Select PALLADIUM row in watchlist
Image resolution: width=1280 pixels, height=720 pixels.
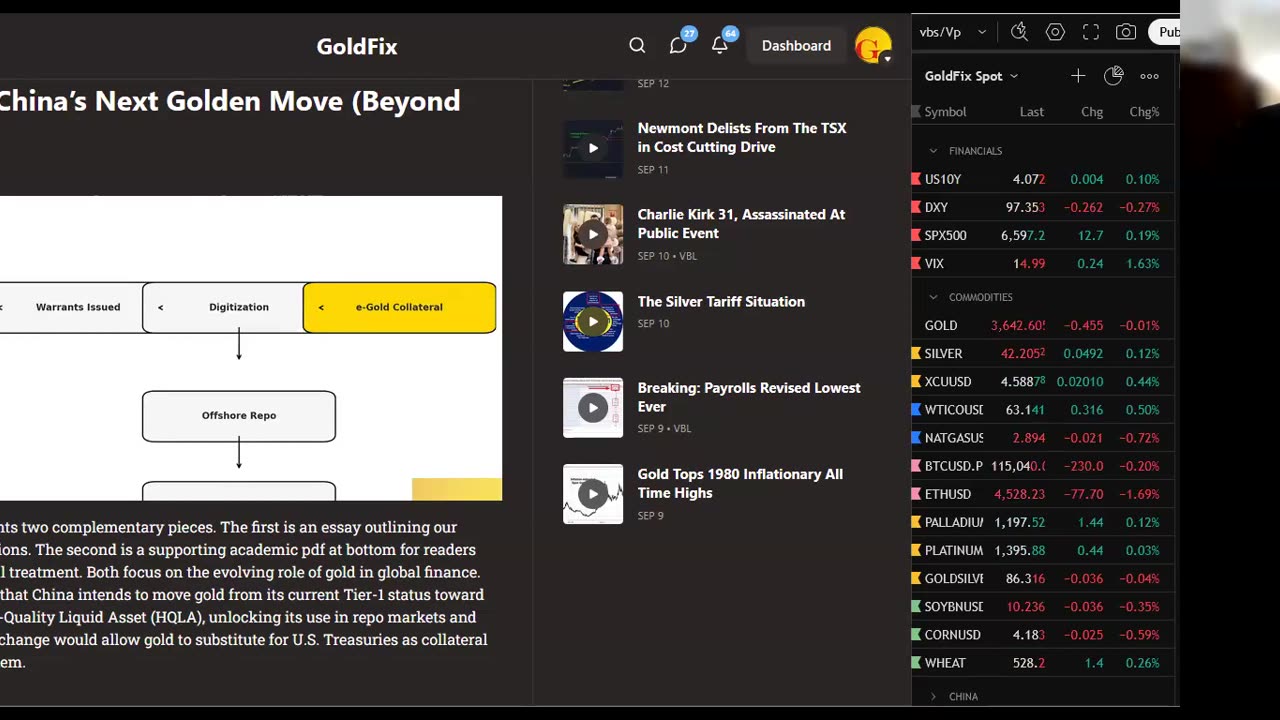point(1043,522)
